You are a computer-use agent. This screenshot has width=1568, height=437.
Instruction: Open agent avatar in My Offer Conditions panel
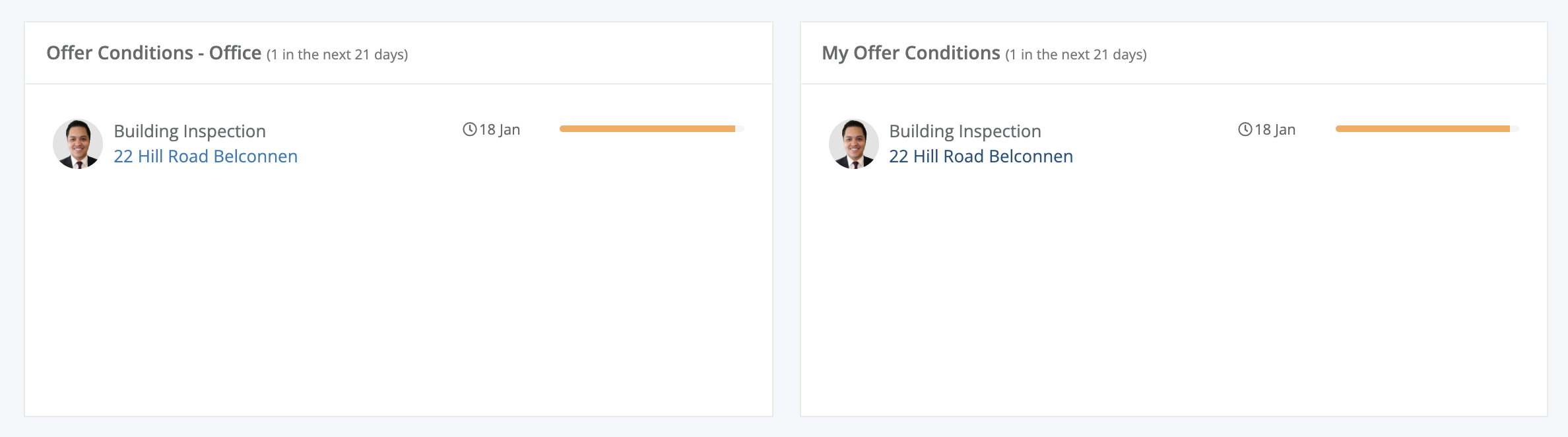click(854, 144)
